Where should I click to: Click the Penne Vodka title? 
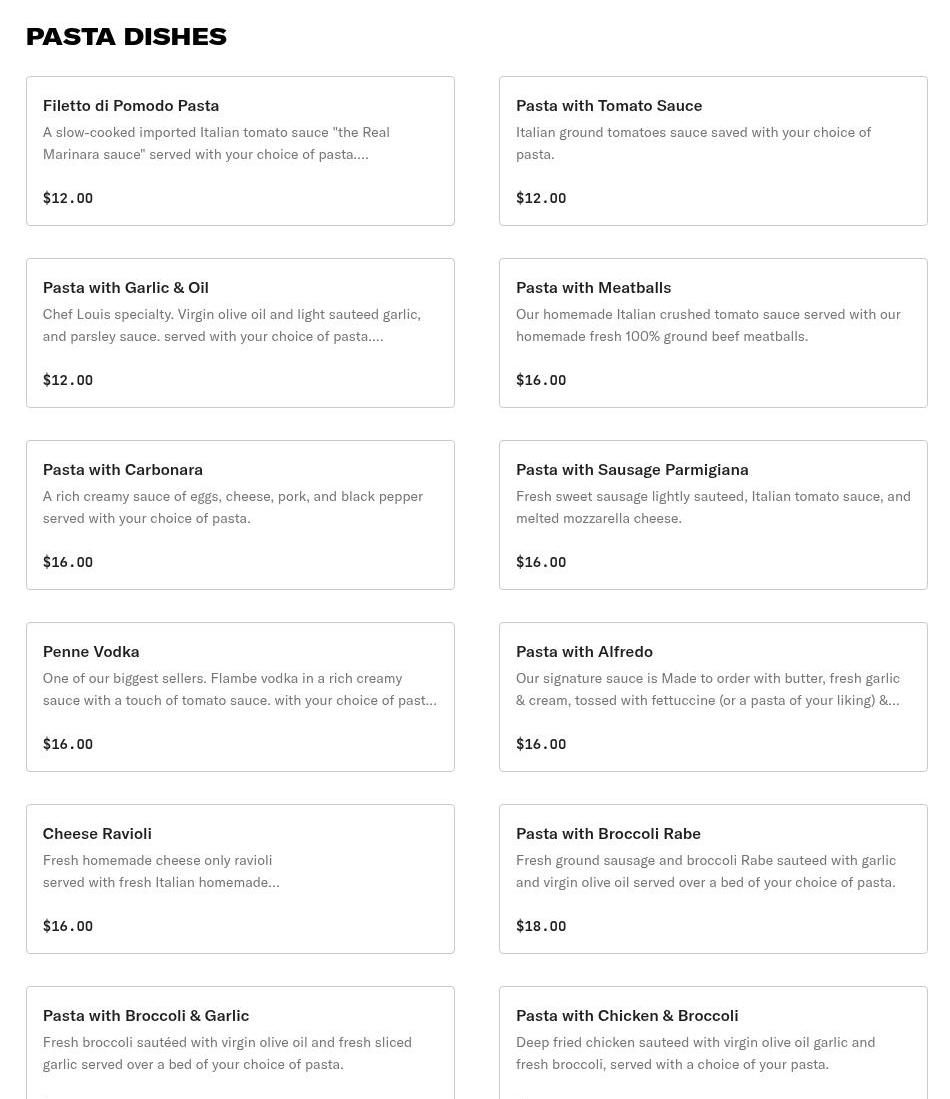pyautogui.click(x=91, y=652)
